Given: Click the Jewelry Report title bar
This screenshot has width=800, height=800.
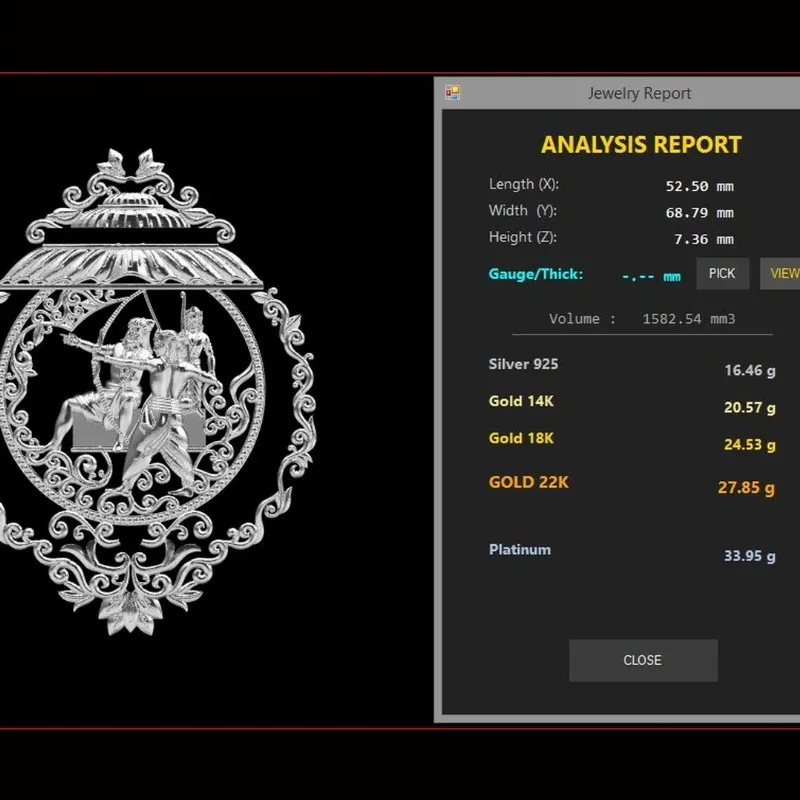Looking at the screenshot, I should (617, 93).
